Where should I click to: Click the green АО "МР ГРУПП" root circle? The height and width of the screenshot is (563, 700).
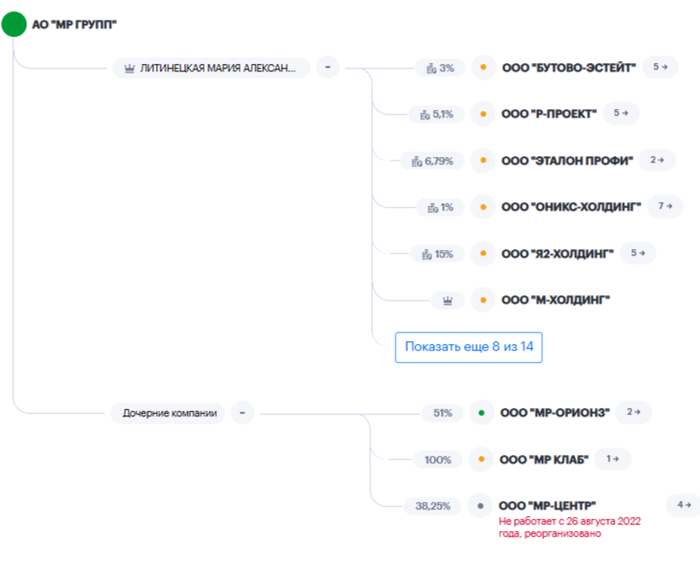(x=14, y=24)
